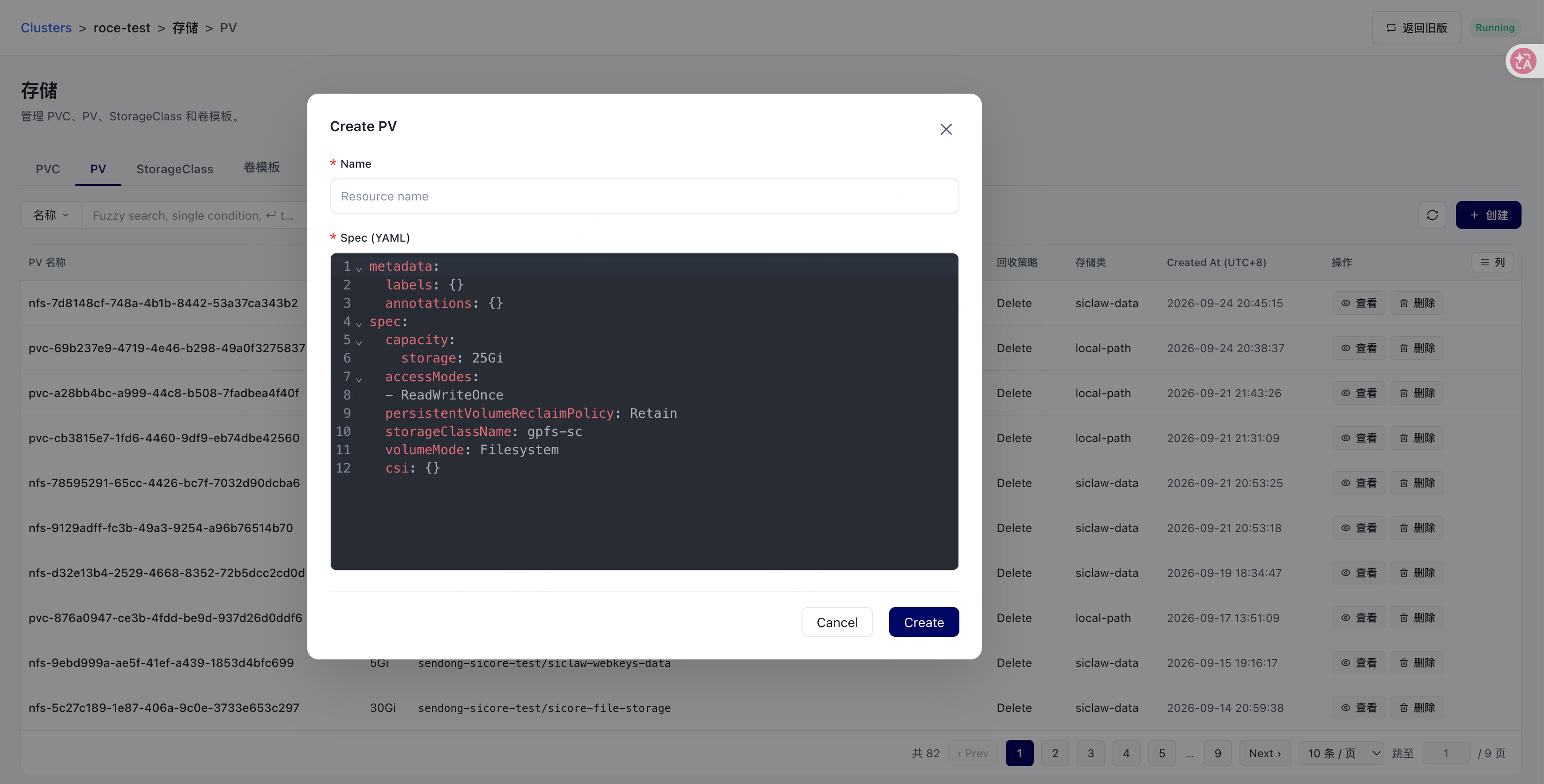View the pvc-69b237e9 PV via 查看
The image size is (1544, 784).
1358,348
